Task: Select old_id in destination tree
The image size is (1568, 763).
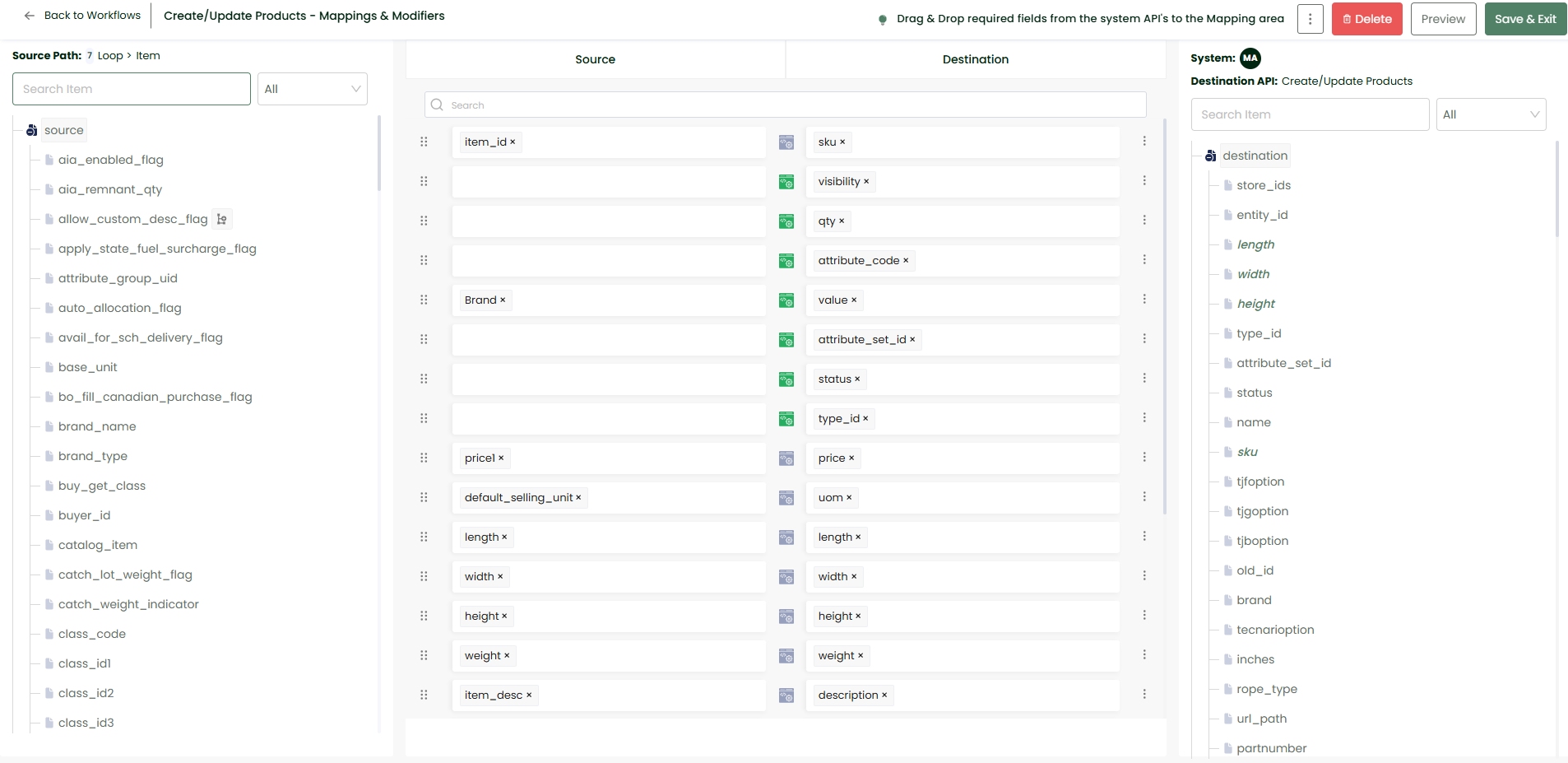Action: pos(1255,570)
